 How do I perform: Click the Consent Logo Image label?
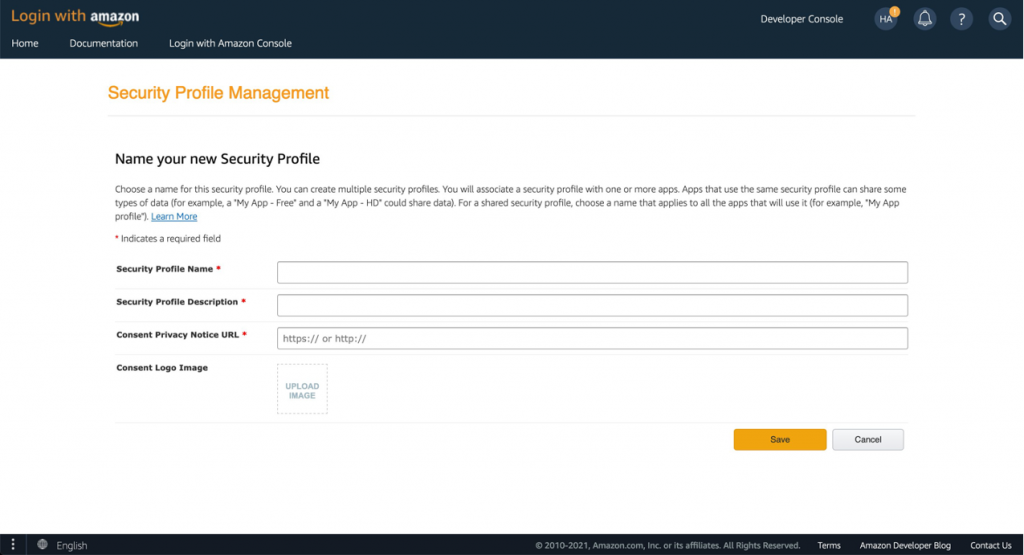coord(162,368)
